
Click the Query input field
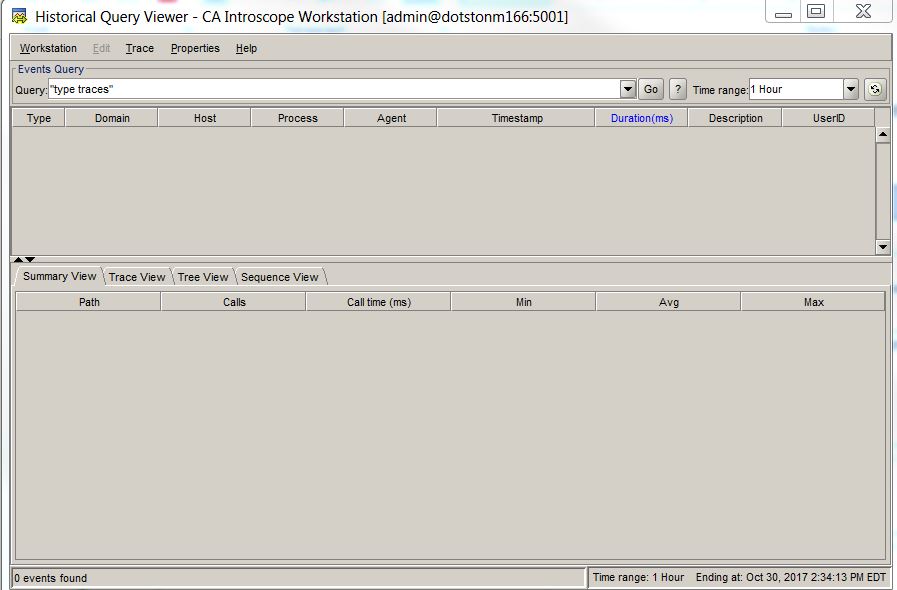pyautogui.click(x=334, y=89)
